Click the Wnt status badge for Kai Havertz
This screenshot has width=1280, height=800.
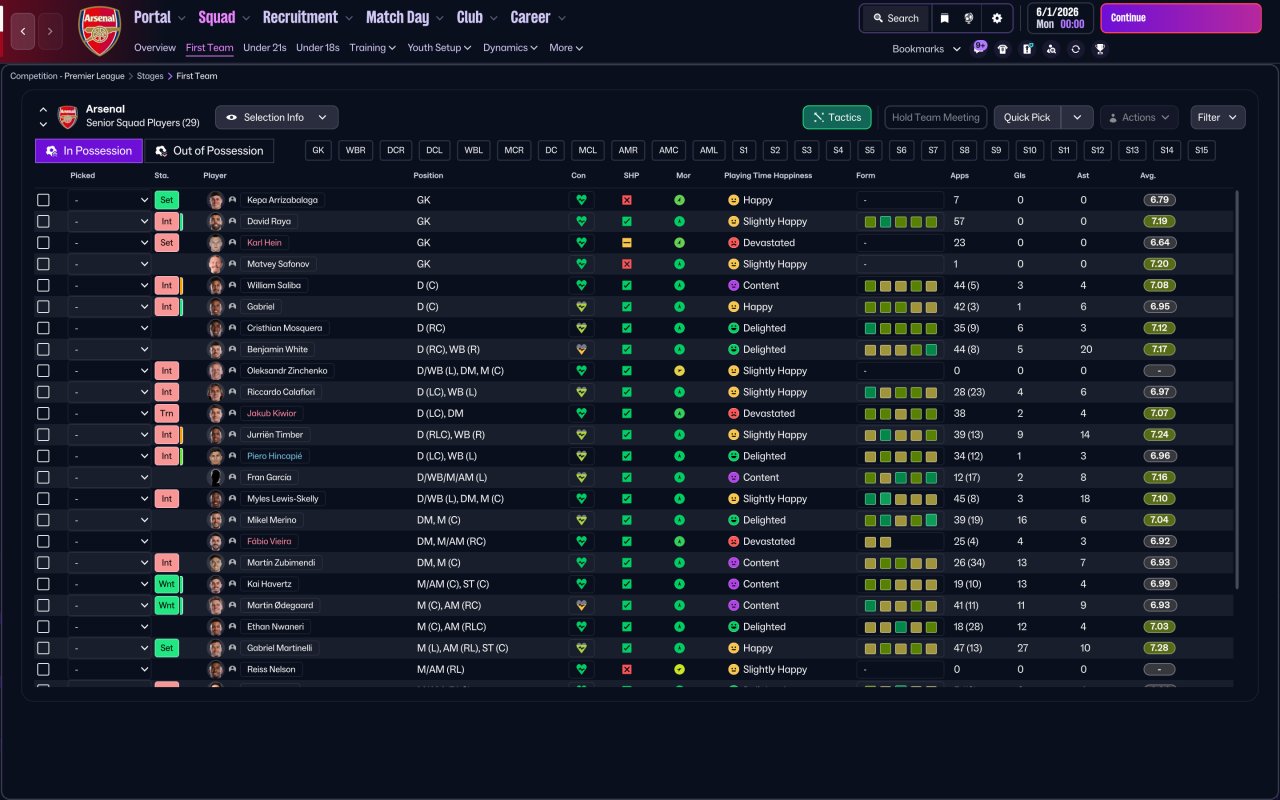click(166, 584)
